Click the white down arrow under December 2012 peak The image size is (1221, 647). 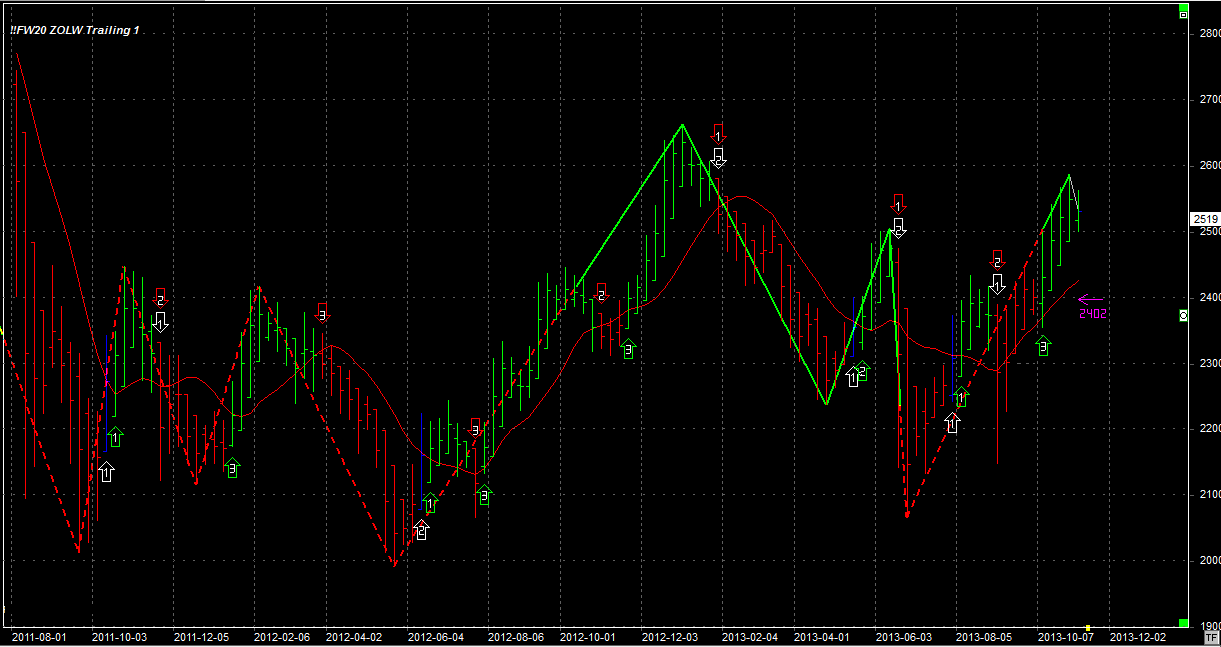click(718, 157)
